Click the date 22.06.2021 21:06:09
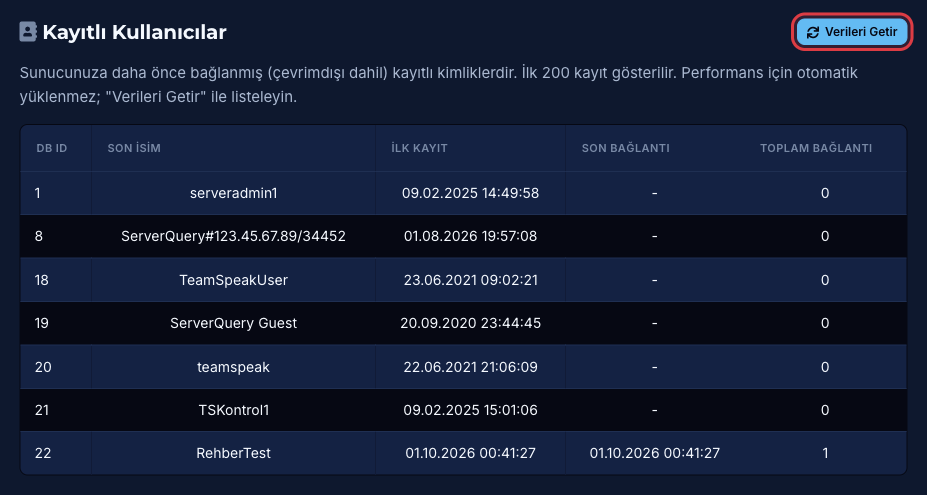 click(x=471, y=367)
